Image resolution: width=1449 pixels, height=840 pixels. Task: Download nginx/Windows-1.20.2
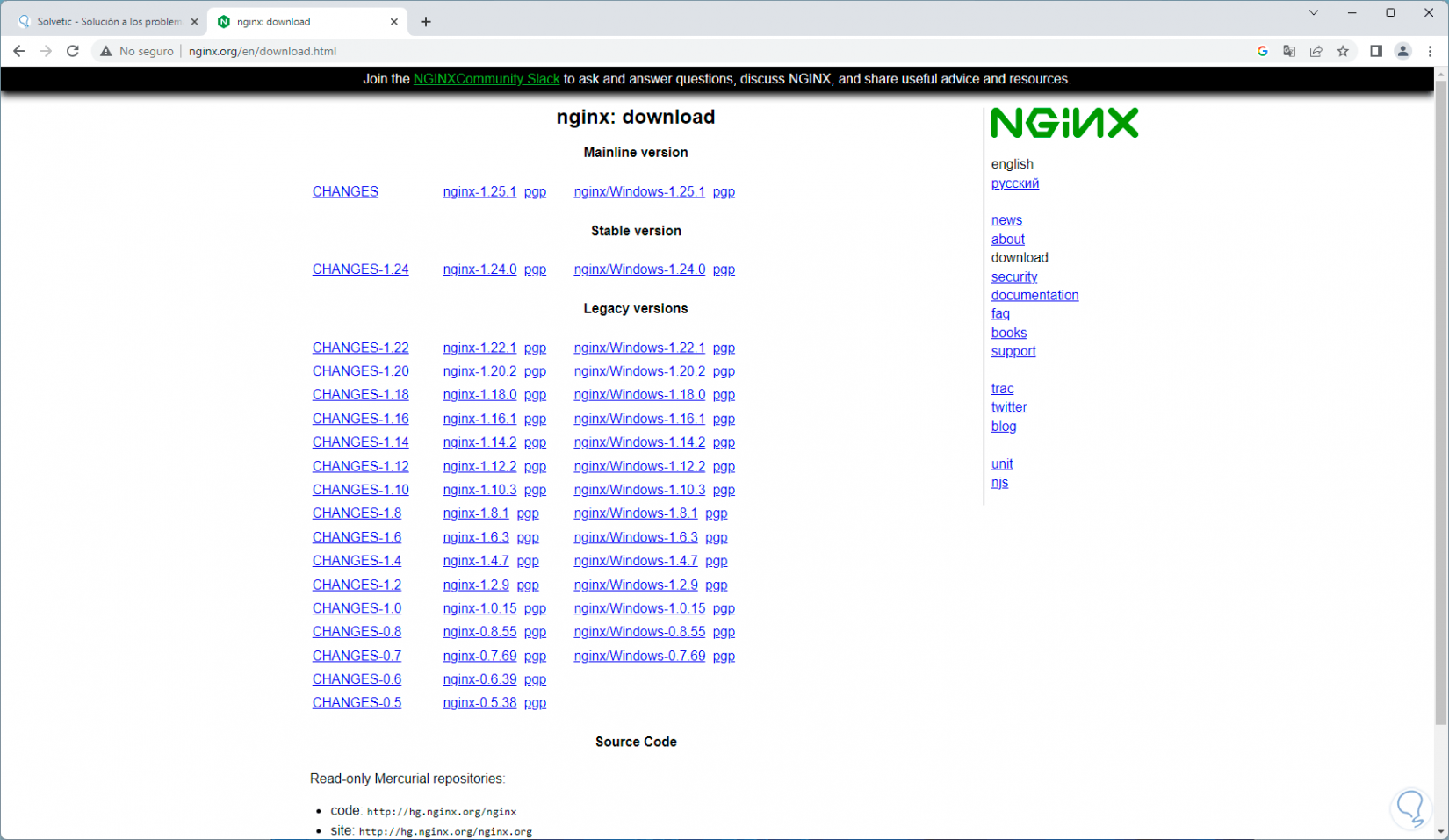coord(639,371)
